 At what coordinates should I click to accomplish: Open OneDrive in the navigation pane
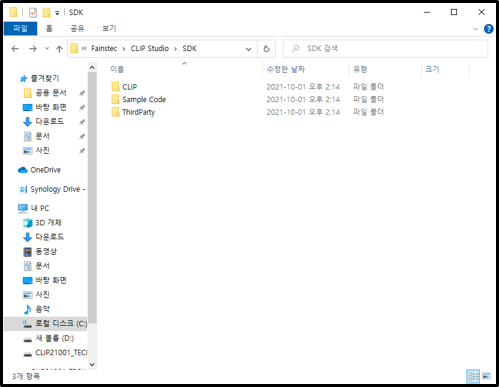[46, 170]
